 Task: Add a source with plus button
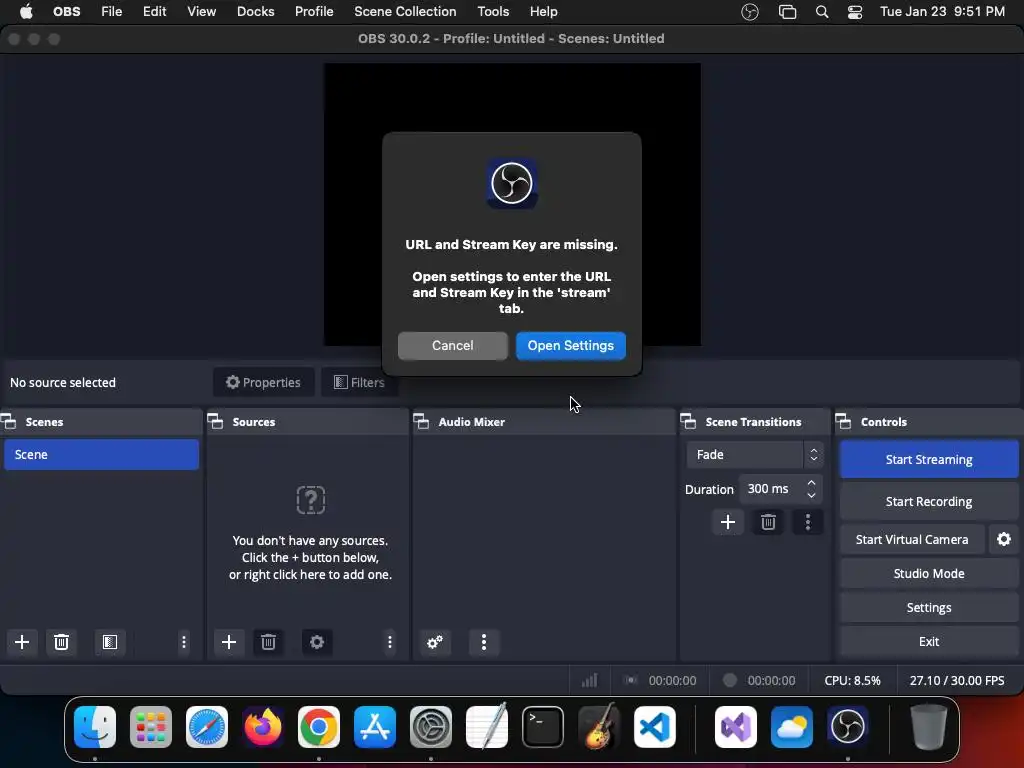point(229,642)
